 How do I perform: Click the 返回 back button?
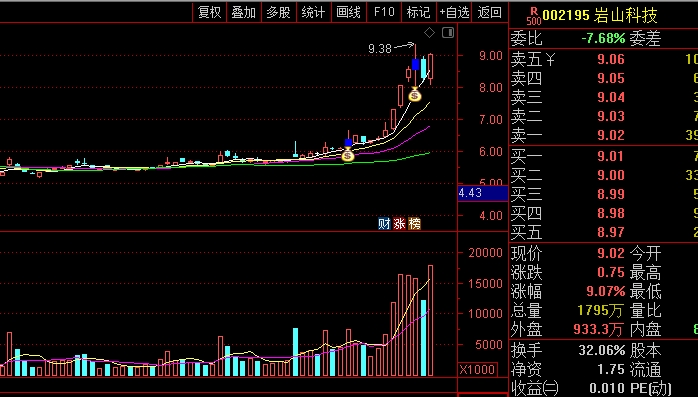pos(490,12)
